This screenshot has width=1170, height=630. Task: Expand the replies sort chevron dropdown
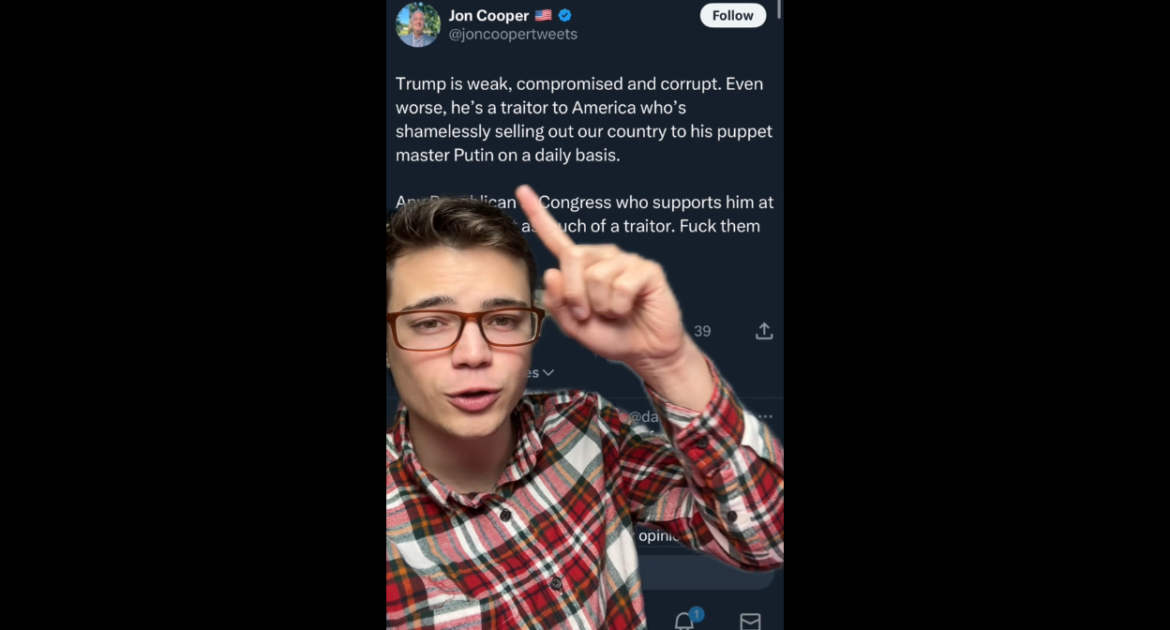point(548,372)
